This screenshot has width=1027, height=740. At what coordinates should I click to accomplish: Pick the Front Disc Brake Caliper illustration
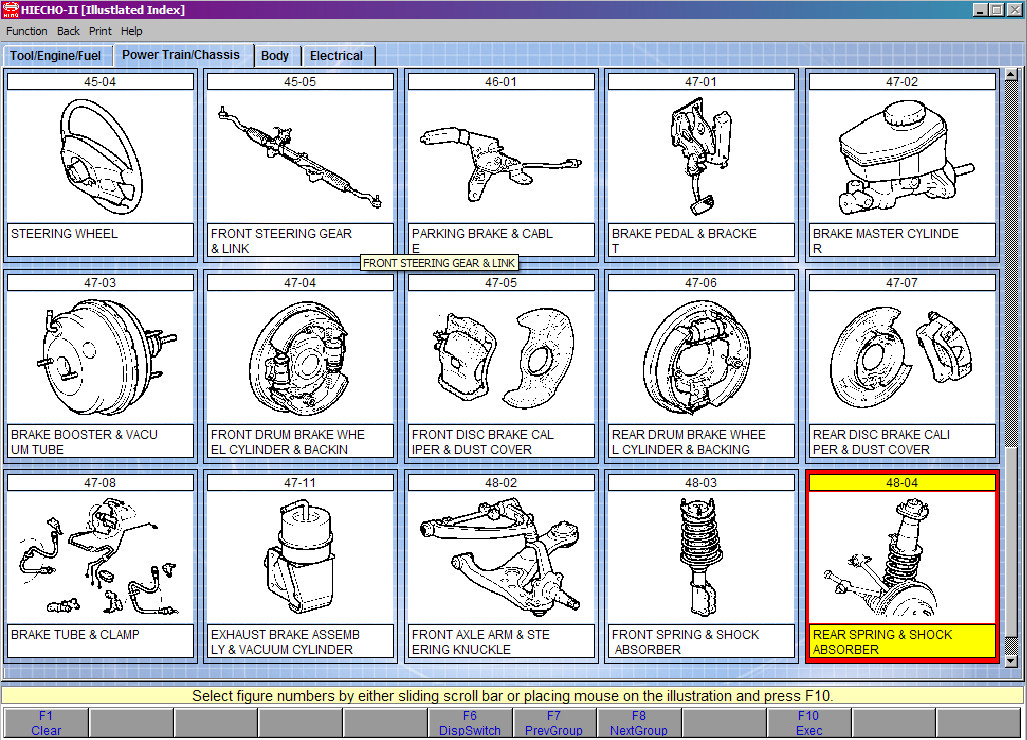click(501, 356)
